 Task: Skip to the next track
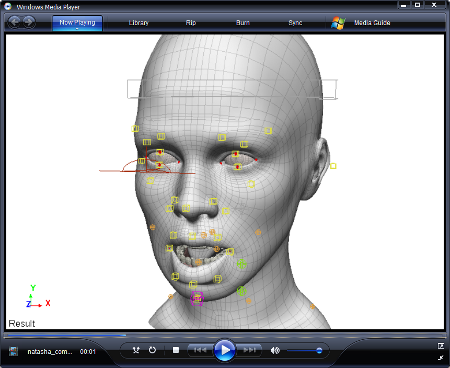(249, 350)
